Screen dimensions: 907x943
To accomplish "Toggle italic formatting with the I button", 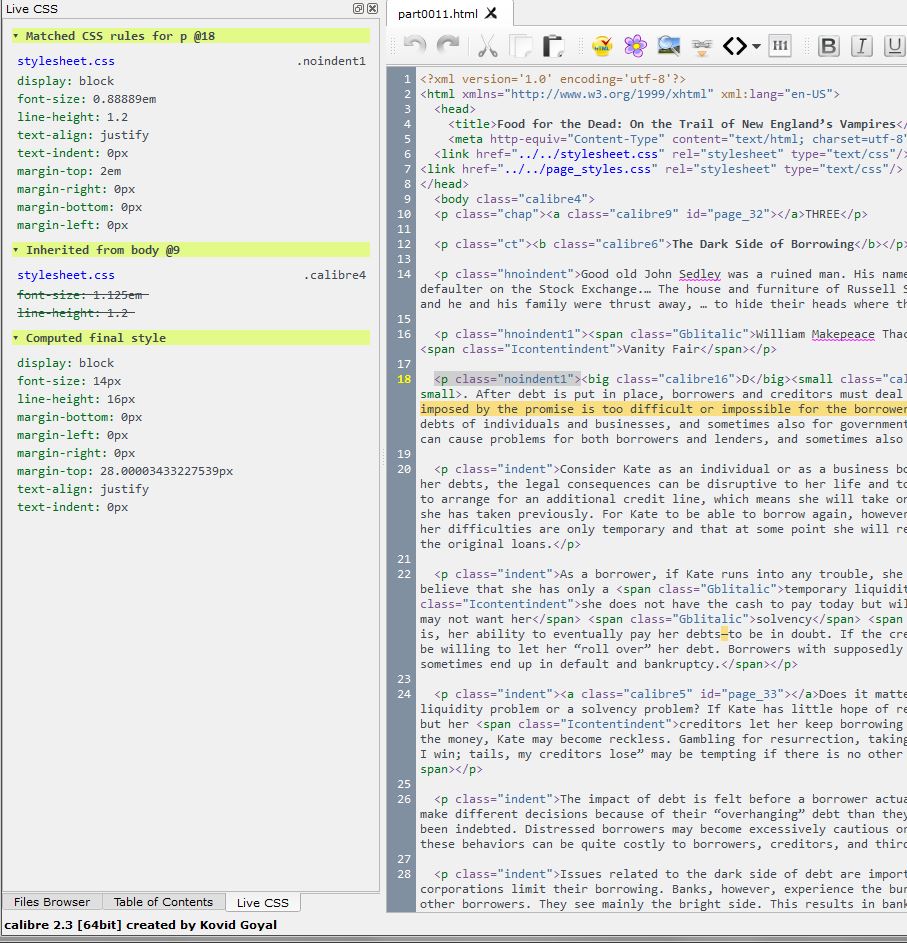I will tap(862, 46).
